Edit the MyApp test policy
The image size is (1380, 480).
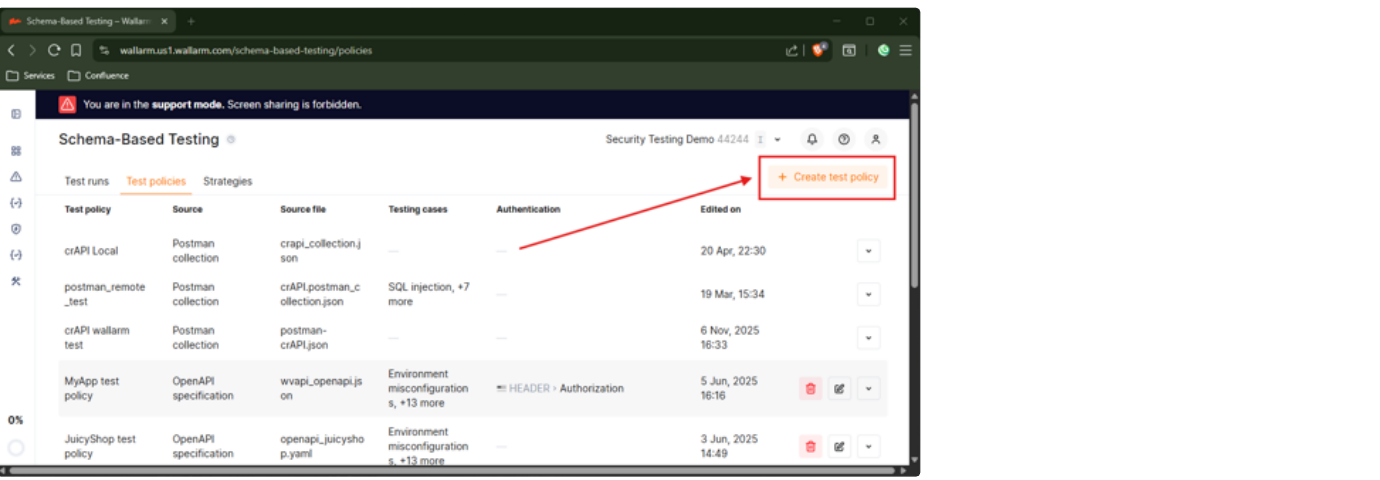(x=840, y=389)
